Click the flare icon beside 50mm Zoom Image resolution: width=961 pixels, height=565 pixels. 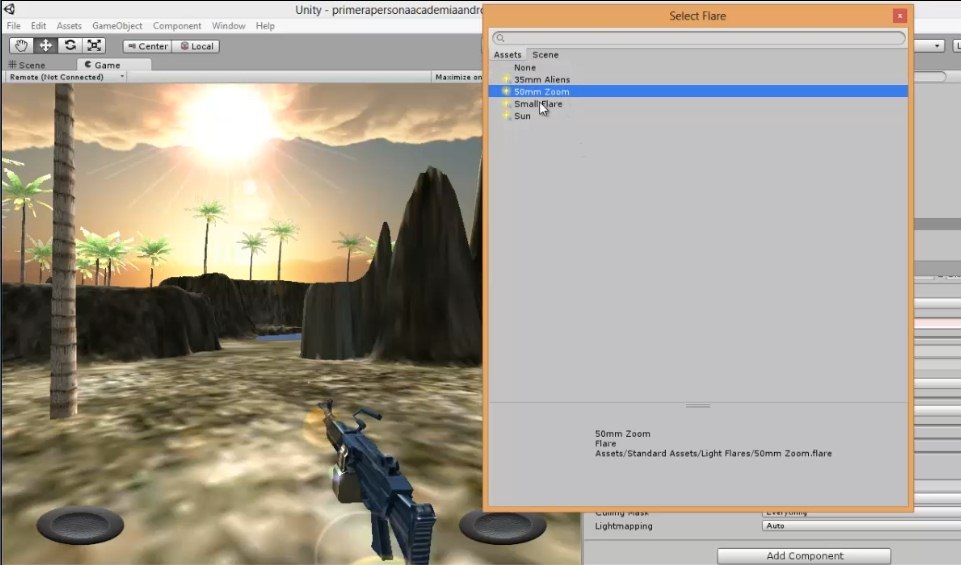[506, 91]
